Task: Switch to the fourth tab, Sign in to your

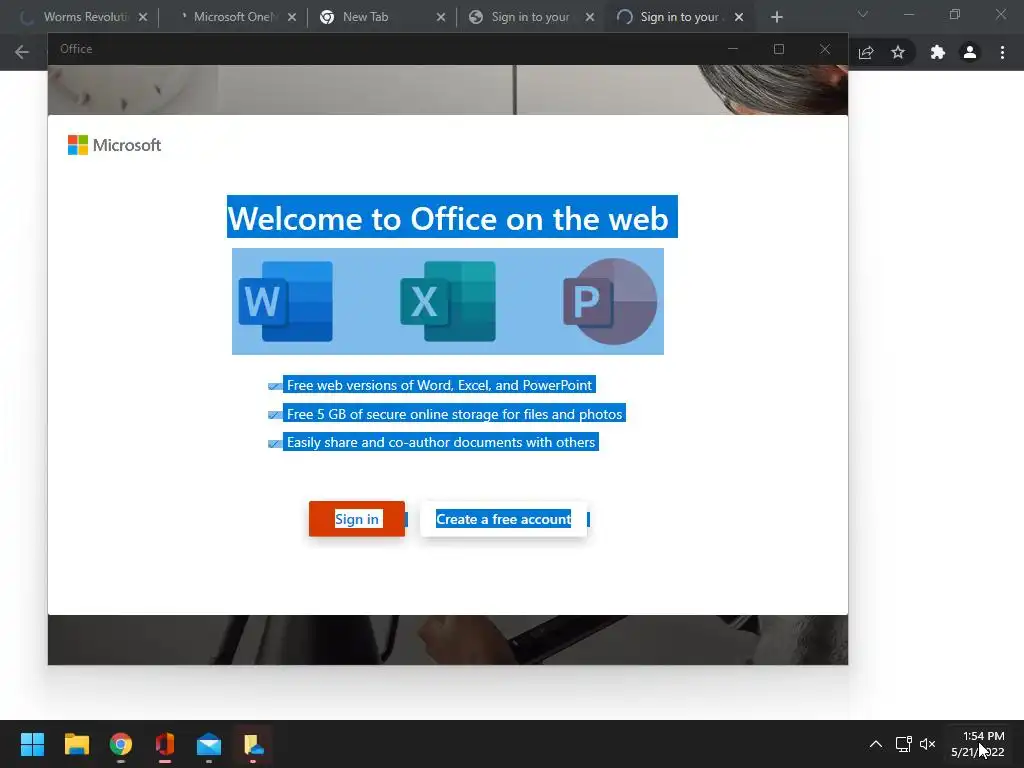Action: click(530, 17)
